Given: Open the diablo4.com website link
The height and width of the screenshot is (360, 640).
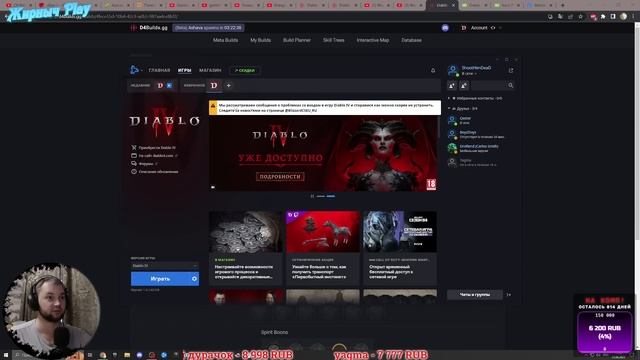Looking at the screenshot, I should pos(154,156).
